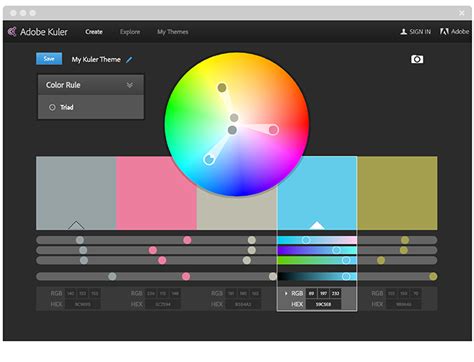Click the green value 197 RGB field

pos(323,294)
